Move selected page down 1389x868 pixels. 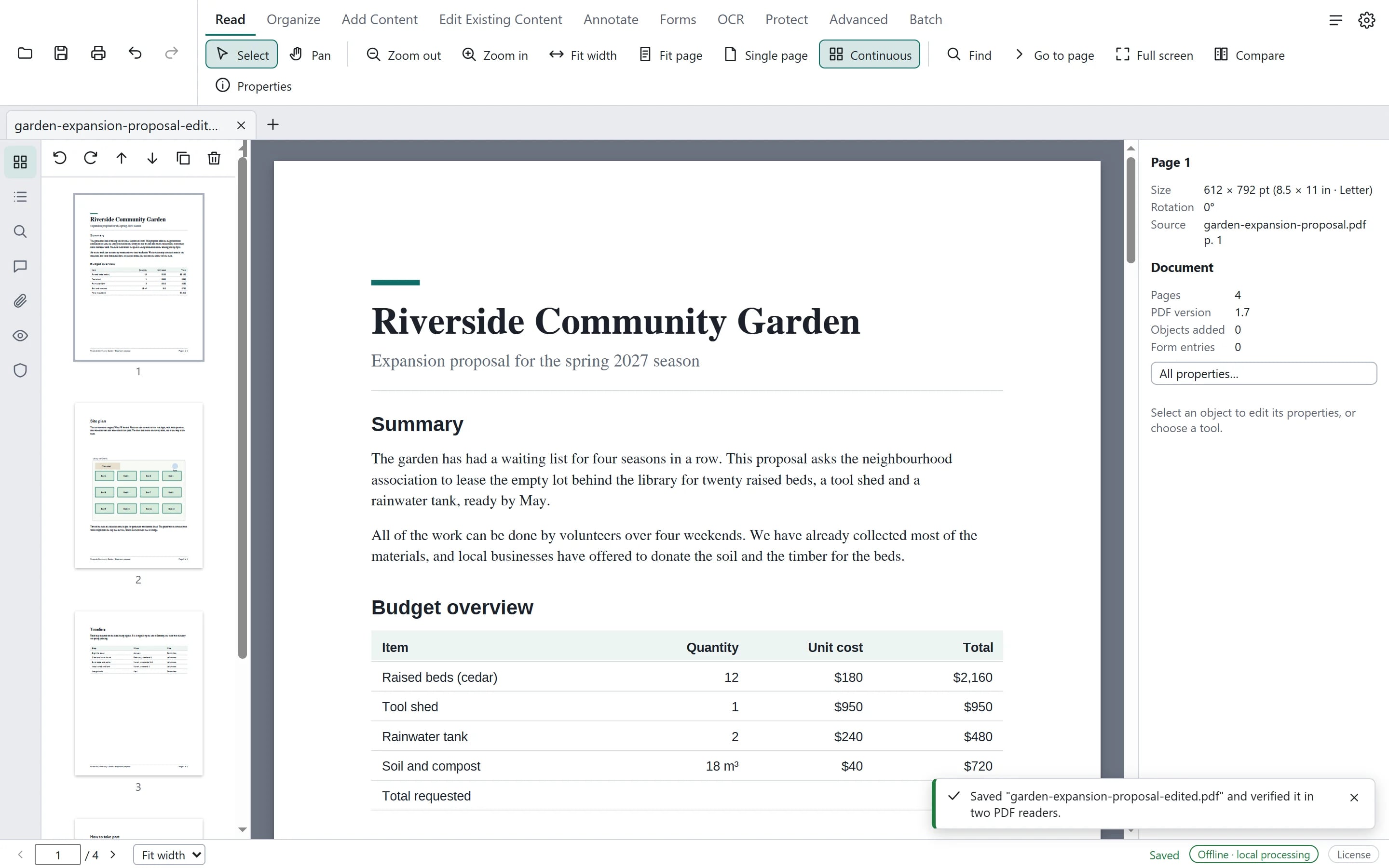pyautogui.click(x=152, y=158)
